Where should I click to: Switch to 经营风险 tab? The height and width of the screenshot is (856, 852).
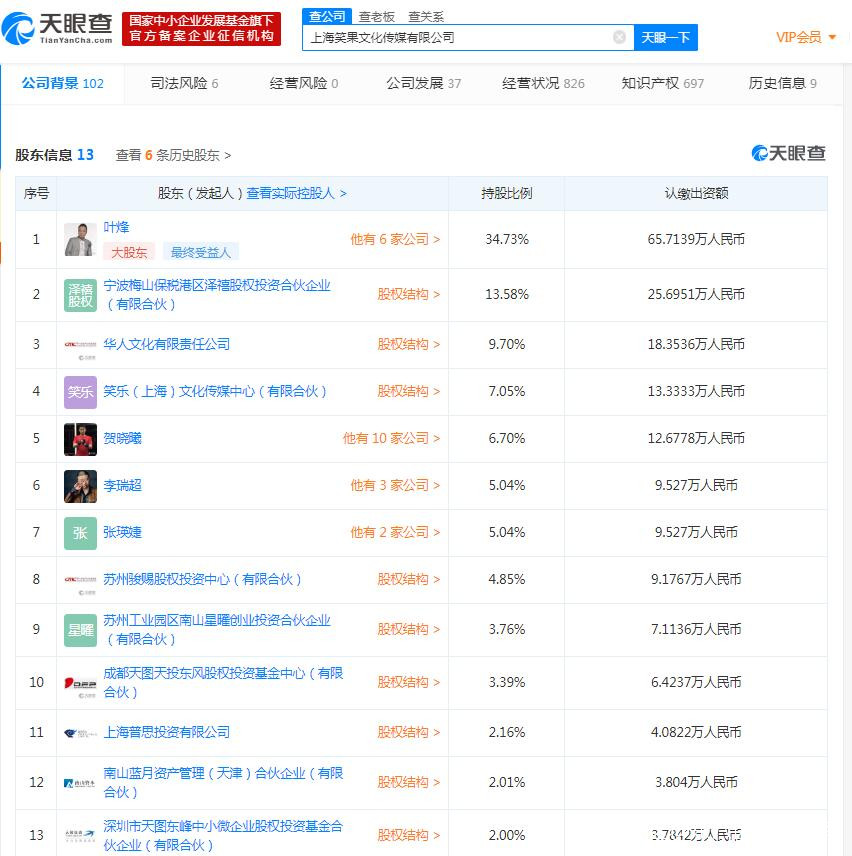pyautogui.click(x=303, y=83)
